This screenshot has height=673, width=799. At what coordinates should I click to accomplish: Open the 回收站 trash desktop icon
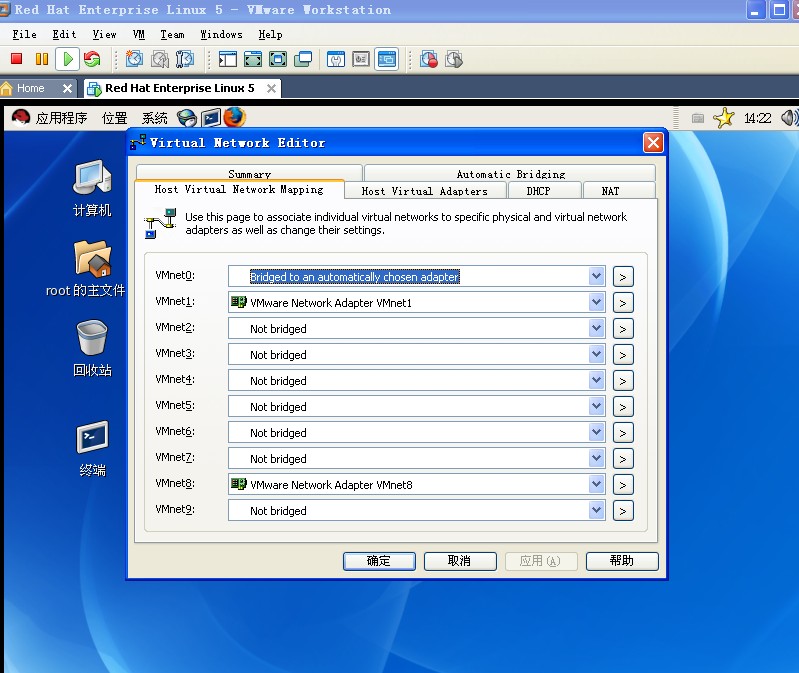(x=92, y=338)
